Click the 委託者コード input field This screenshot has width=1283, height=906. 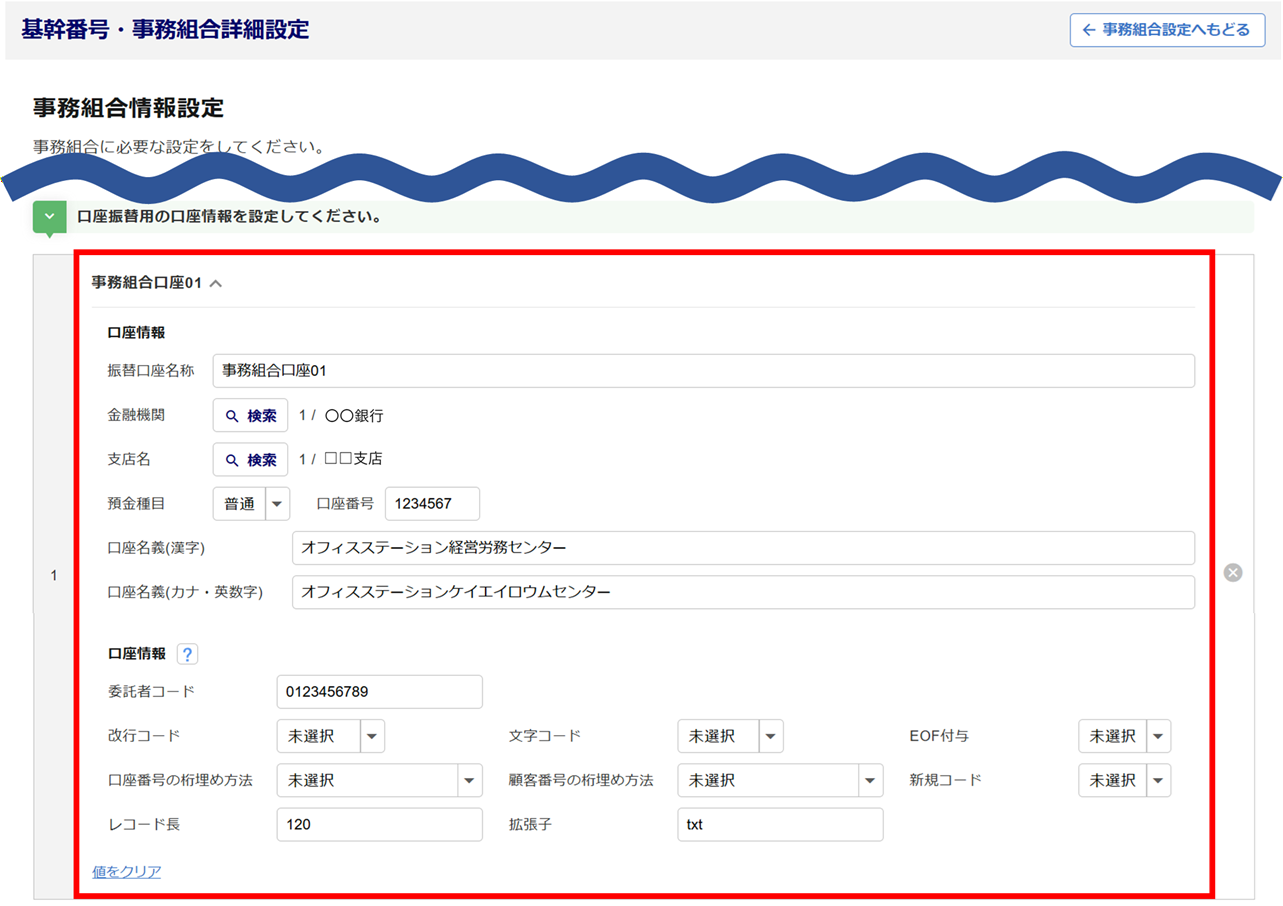[x=379, y=692]
